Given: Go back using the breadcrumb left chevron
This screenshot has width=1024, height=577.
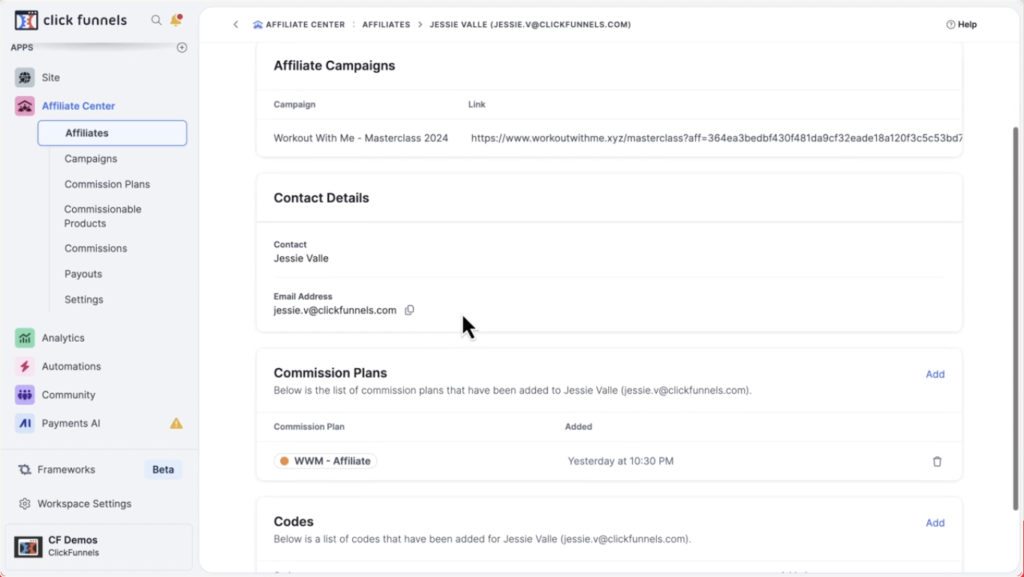Looking at the screenshot, I should click(236, 25).
